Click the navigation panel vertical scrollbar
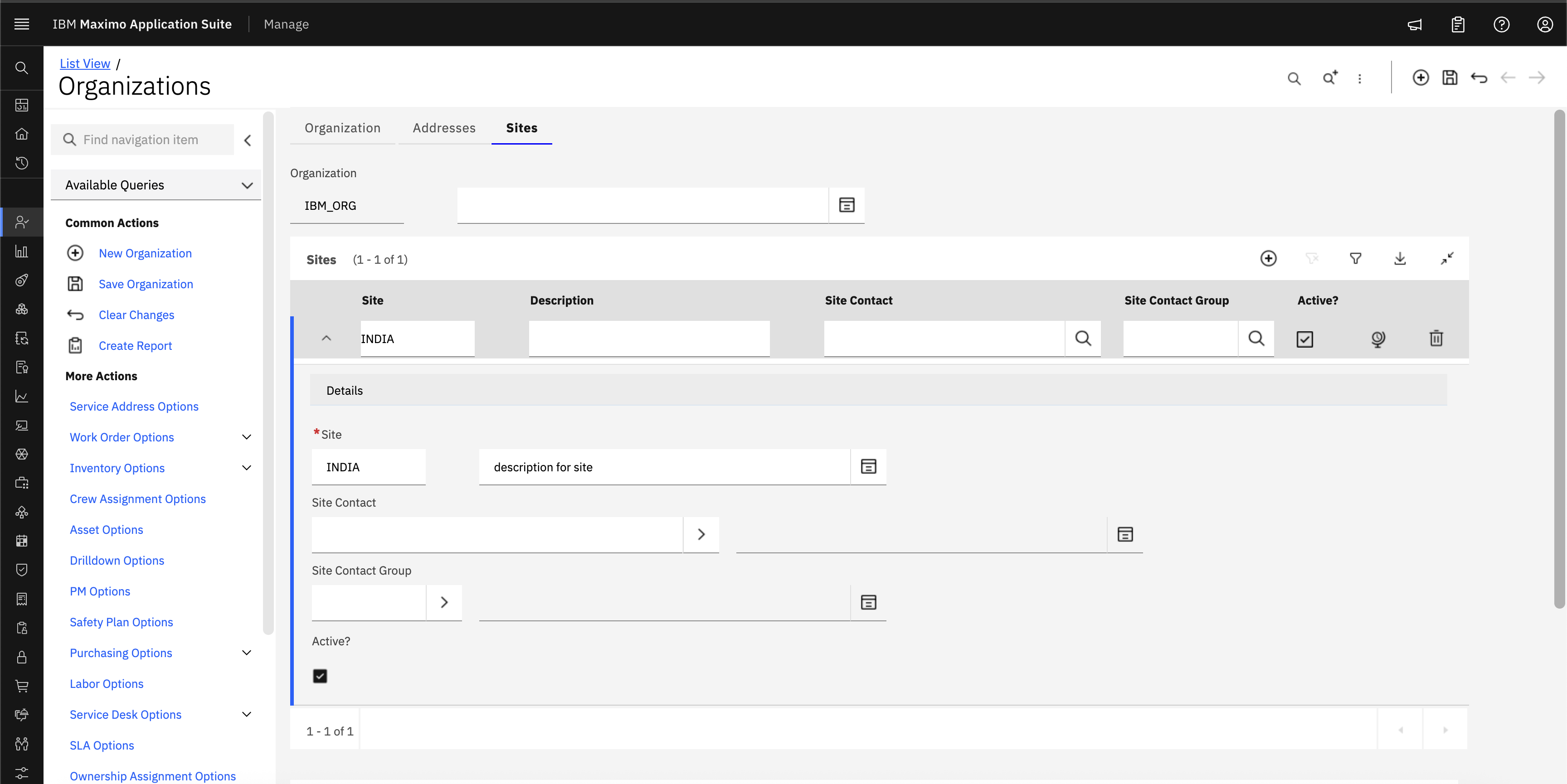Image resolution: width=1567 pixels, height=784 pixels. click(268, 372)
